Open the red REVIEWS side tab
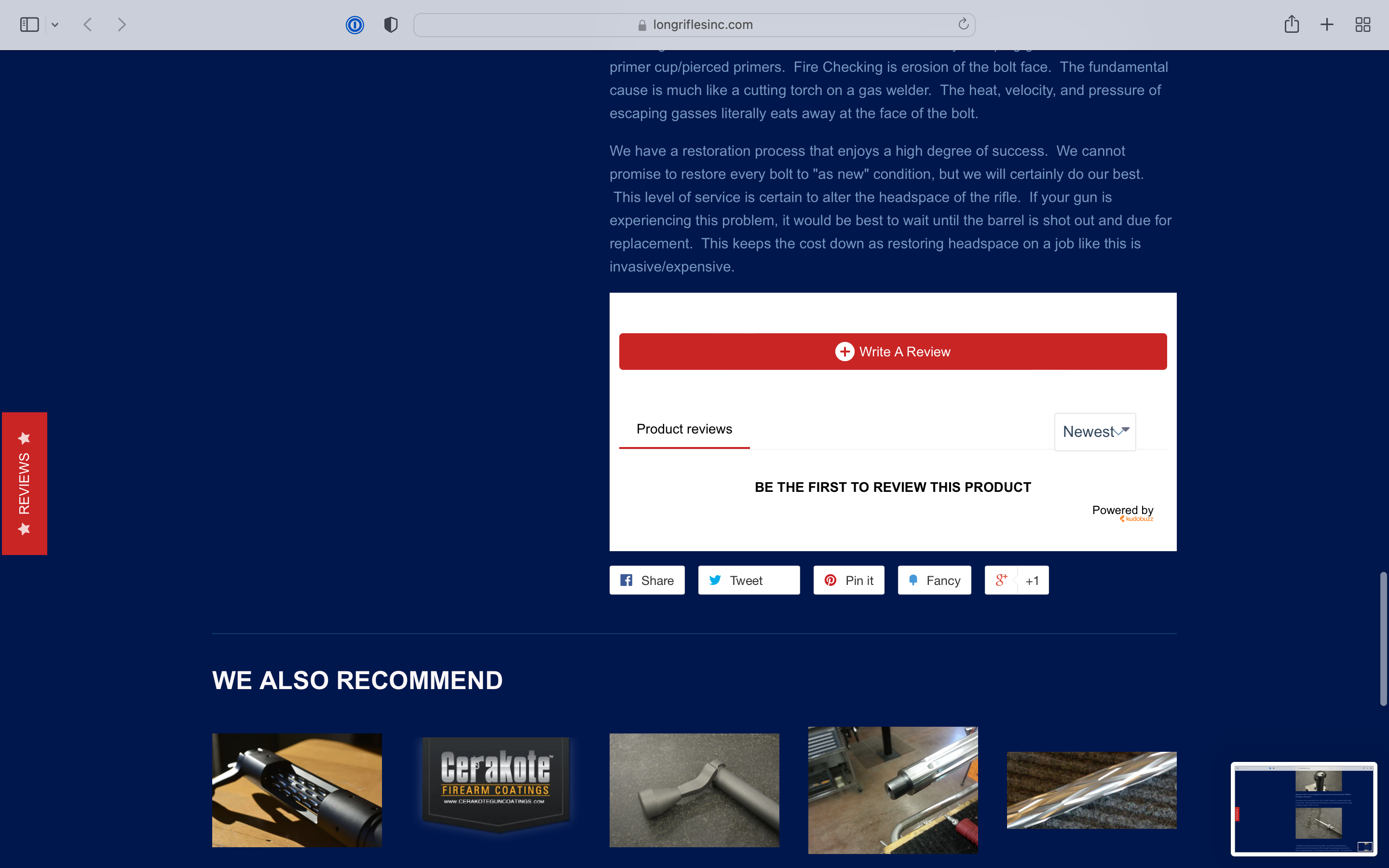This screenshot has height=868, width=1389. point(24,483)
